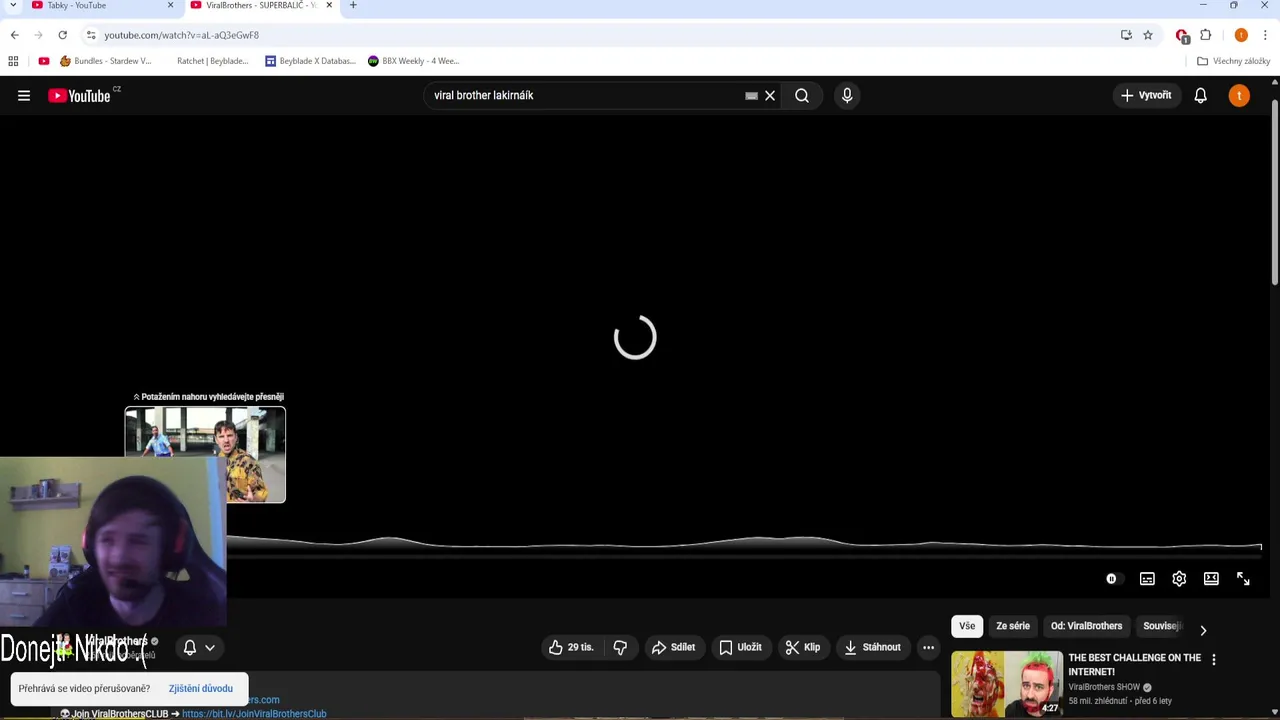1280x720 pixels.
Task: Open options for THE BEST CHALLENGE video
Action: pos(1213,660)
